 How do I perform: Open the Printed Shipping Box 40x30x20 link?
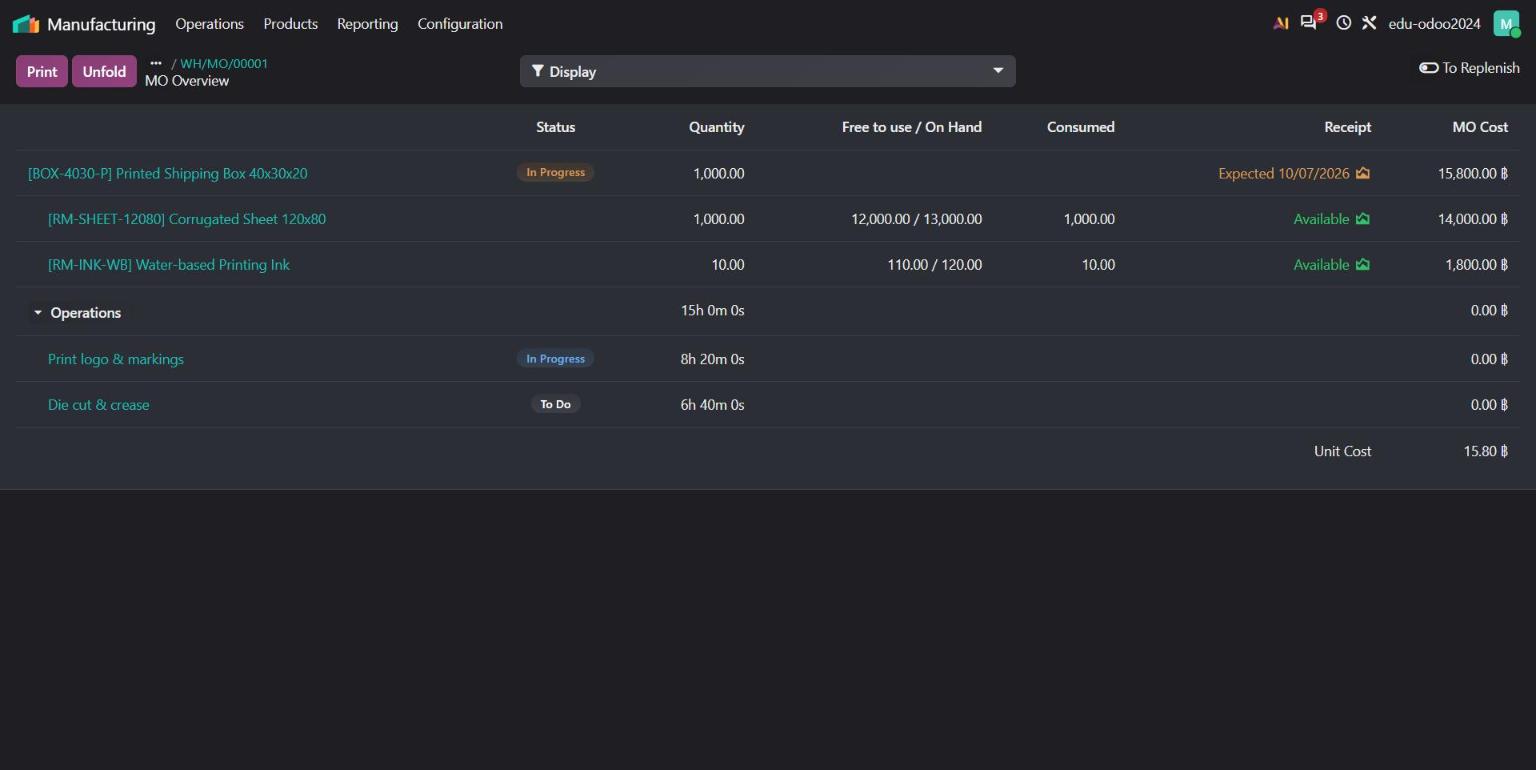[168, 173]
